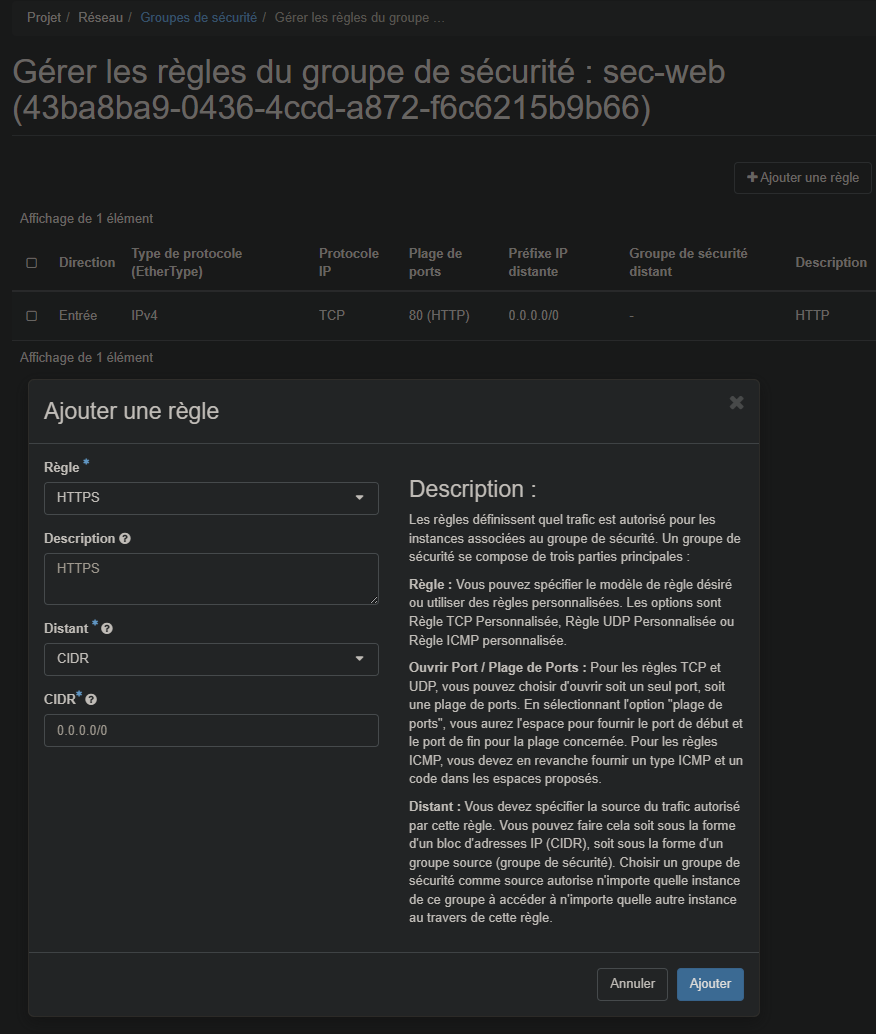Image resolution: width=876 pixels, height=1034 pixels.
Task: Open the Règle dropdown showing HTTPS
Action: click(x=211, y=498)
